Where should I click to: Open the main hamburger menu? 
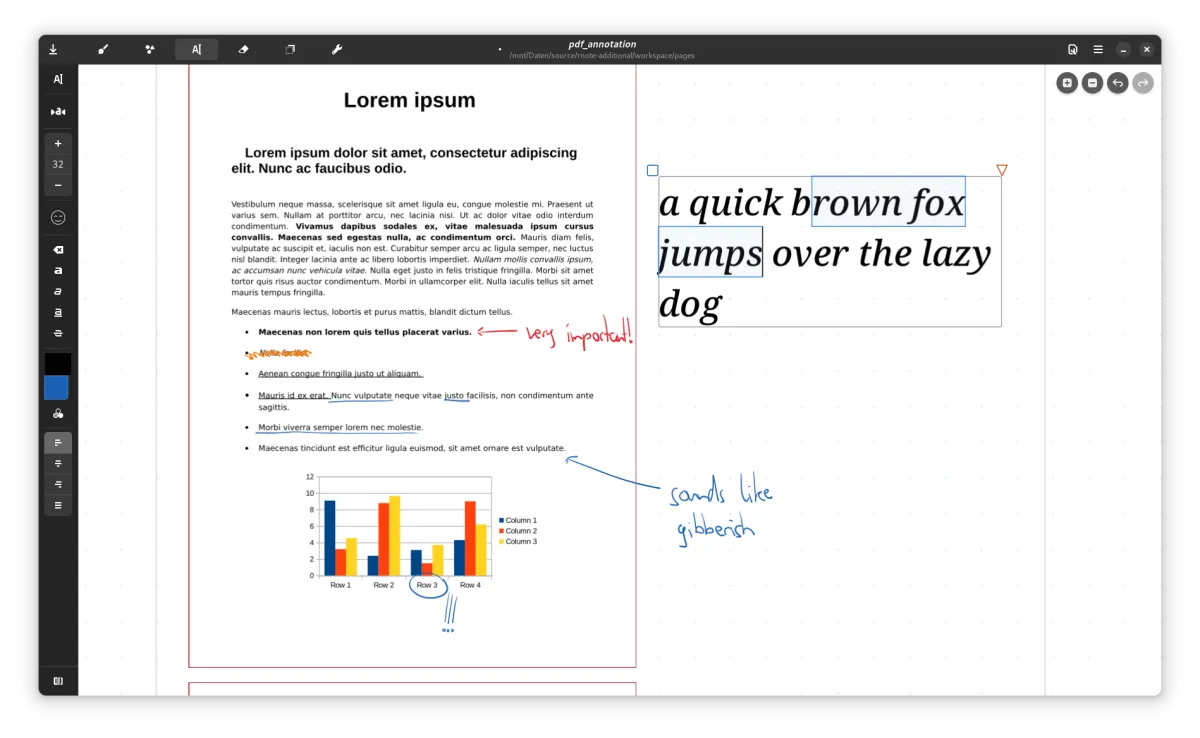1097,49
